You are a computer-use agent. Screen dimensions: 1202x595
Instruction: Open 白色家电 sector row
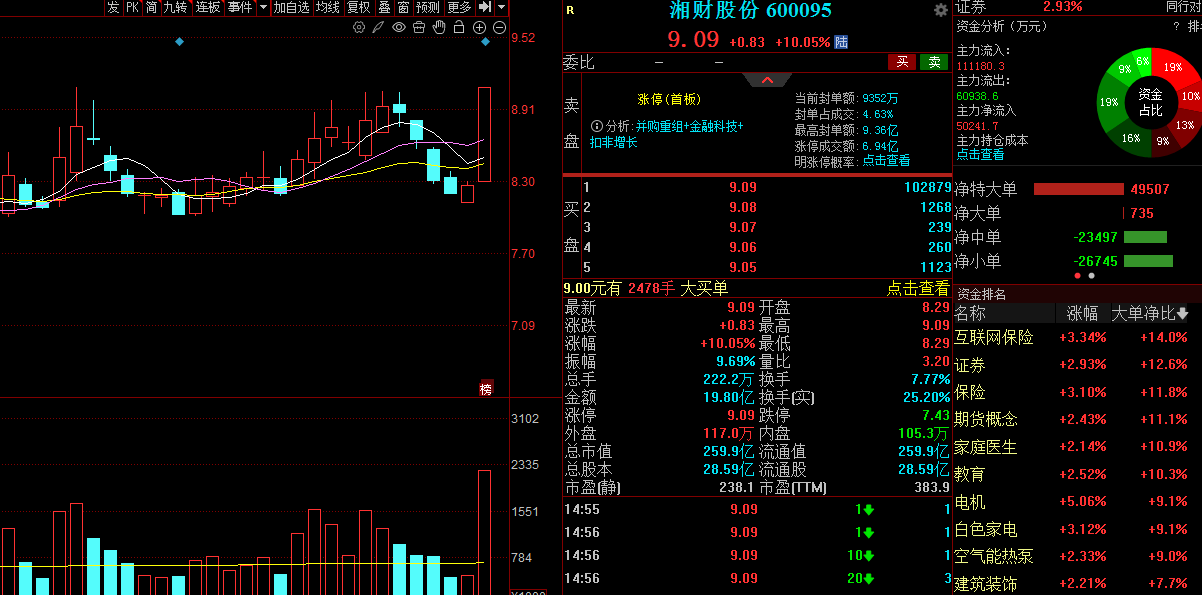pyautogui.click(x=1077, y=530)
